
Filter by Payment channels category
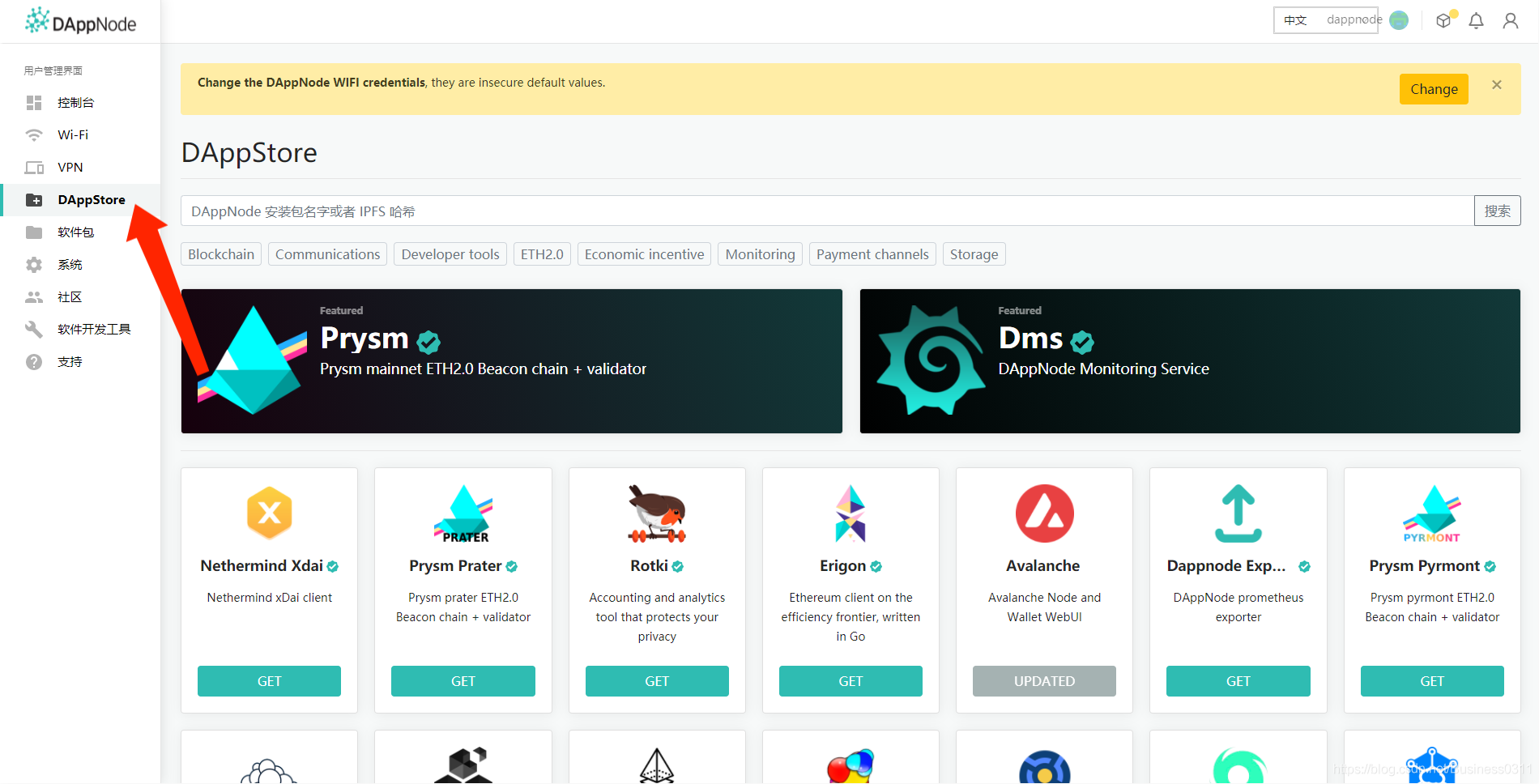[872, 254]
